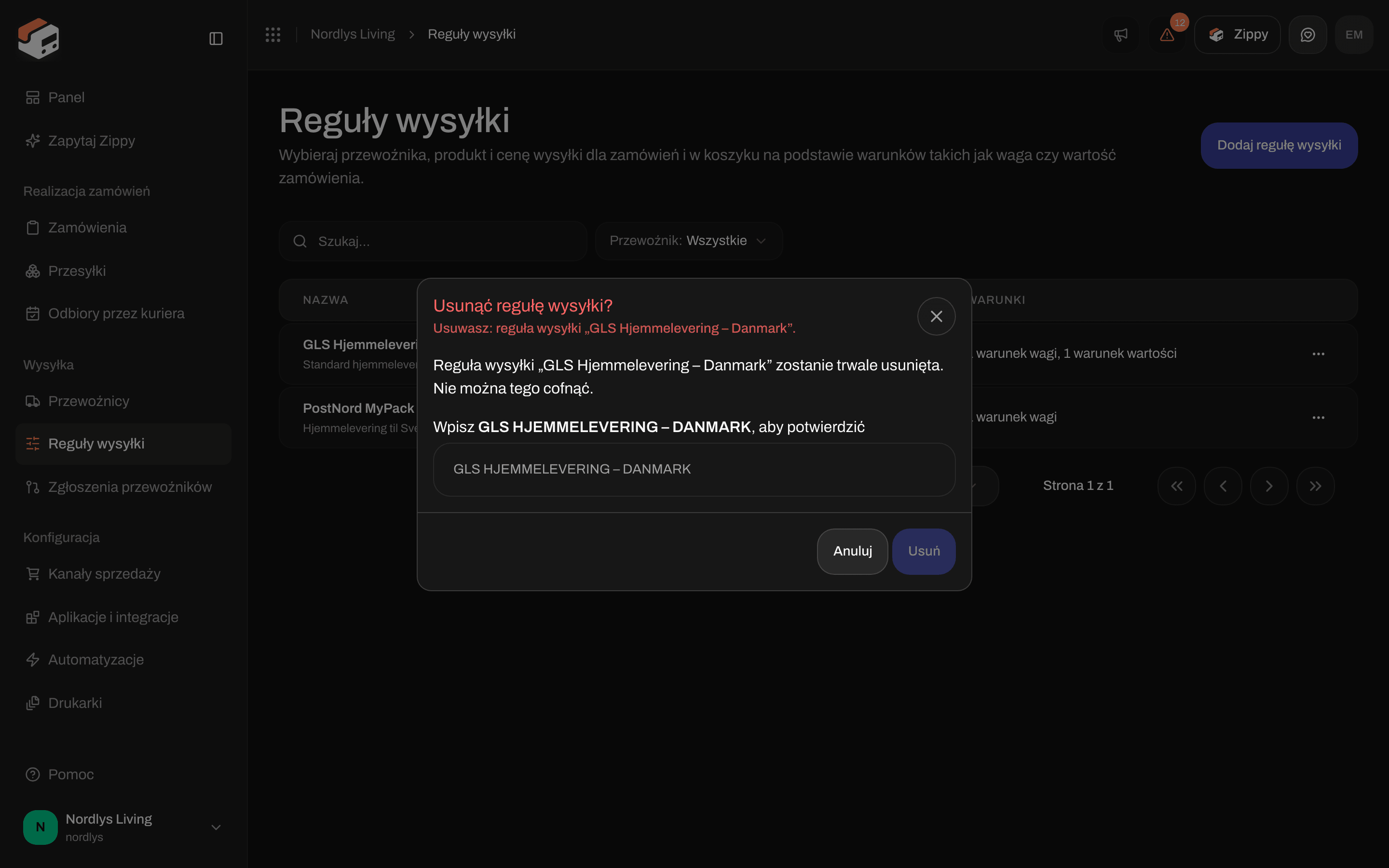Open Pomoc
This screenshot has height=868, width=1389.
click(123, 774)
